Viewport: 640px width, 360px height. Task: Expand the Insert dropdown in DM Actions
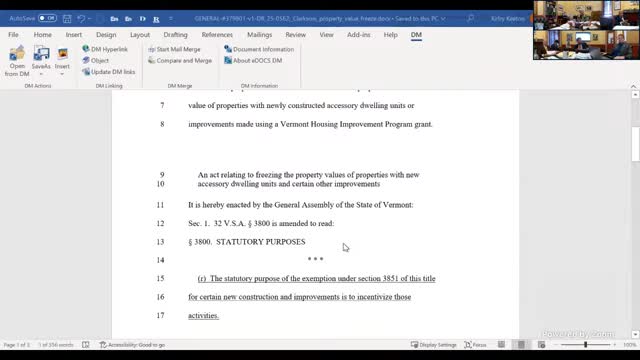click(x=62, y=74)
